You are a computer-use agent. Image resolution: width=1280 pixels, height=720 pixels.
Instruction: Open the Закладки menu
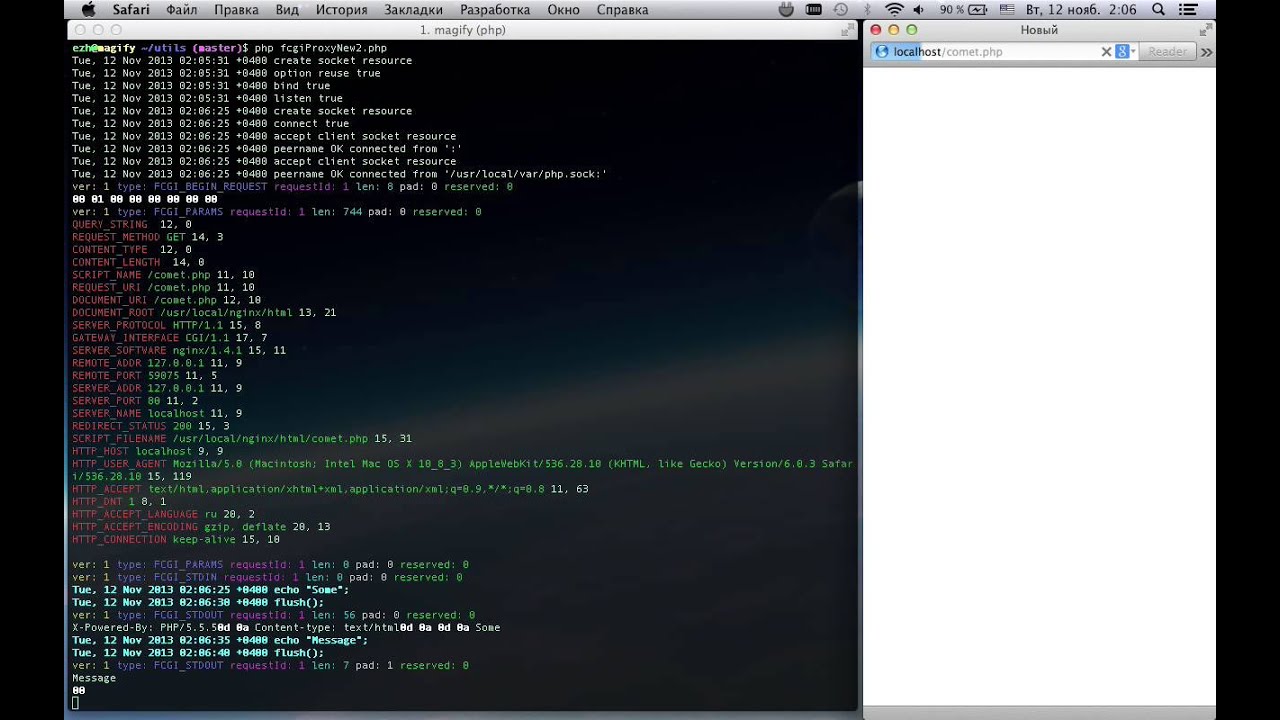[x=413, y=9]
